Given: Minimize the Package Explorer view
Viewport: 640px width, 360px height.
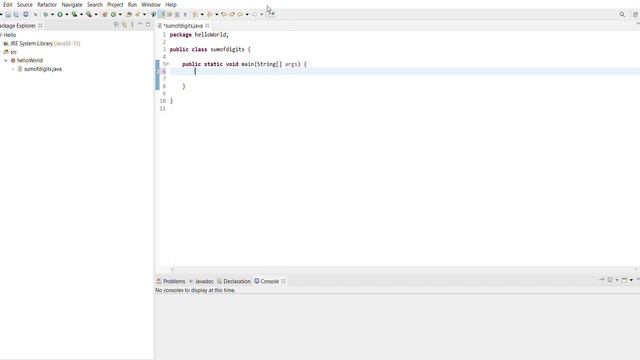Looking at the screenshot, I should click(140, 25).
